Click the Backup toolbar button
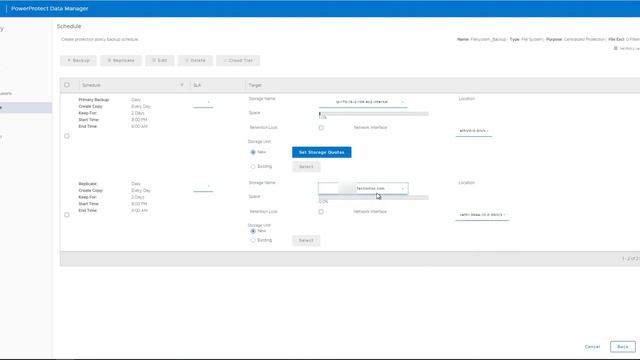 point(78,60)
